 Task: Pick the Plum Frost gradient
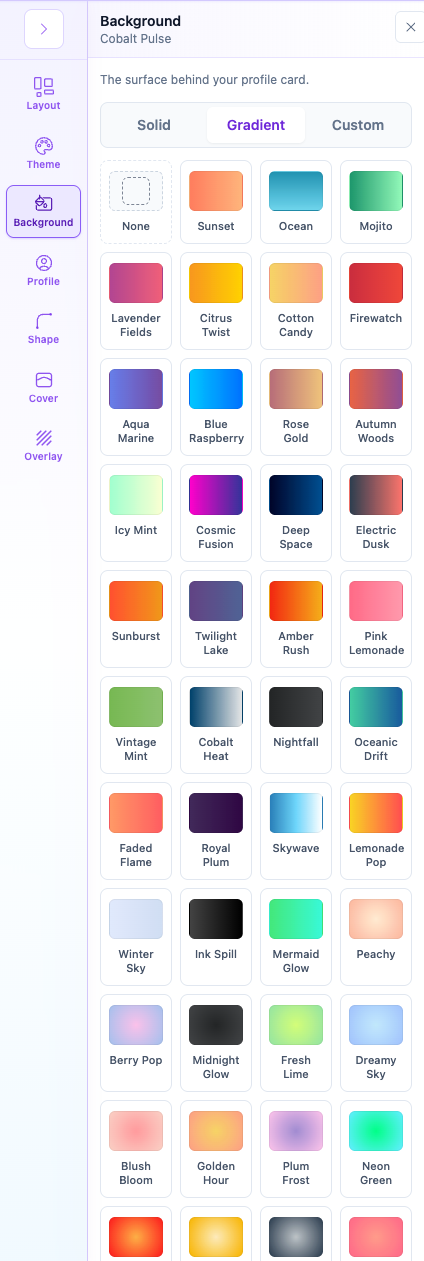(296, 1149)
